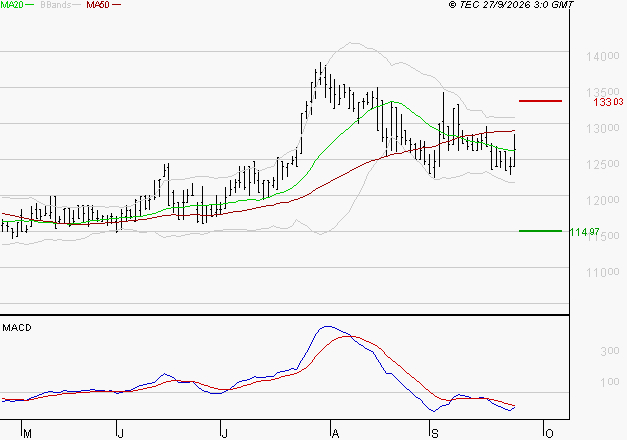This screenshot has width=627, height=440.
Task: Click the red 133.03 resistance marker line
Action: tap(540, 101)
